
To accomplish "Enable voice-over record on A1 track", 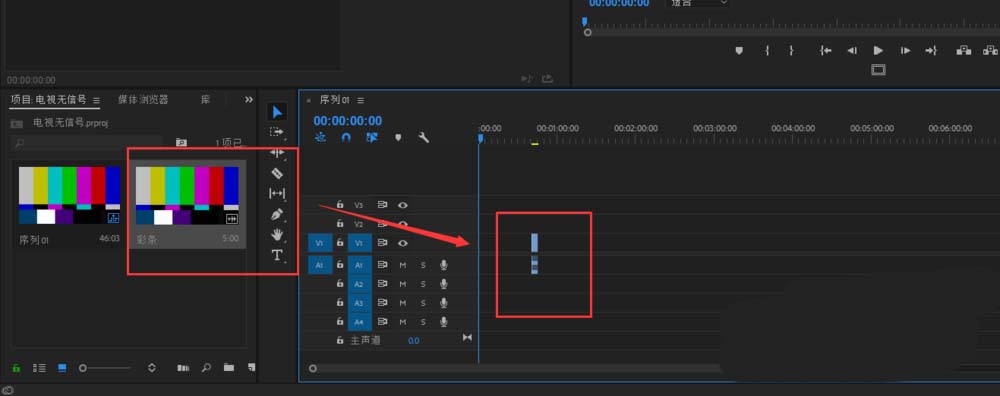I will [x=443, y=265].
